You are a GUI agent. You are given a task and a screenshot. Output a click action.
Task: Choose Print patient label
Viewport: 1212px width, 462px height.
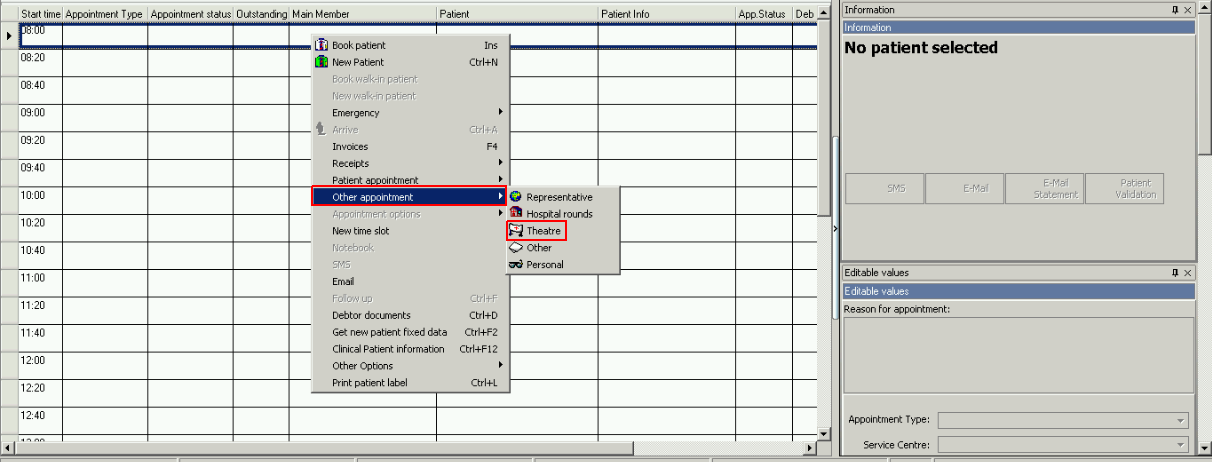click(x=411, y=383)
